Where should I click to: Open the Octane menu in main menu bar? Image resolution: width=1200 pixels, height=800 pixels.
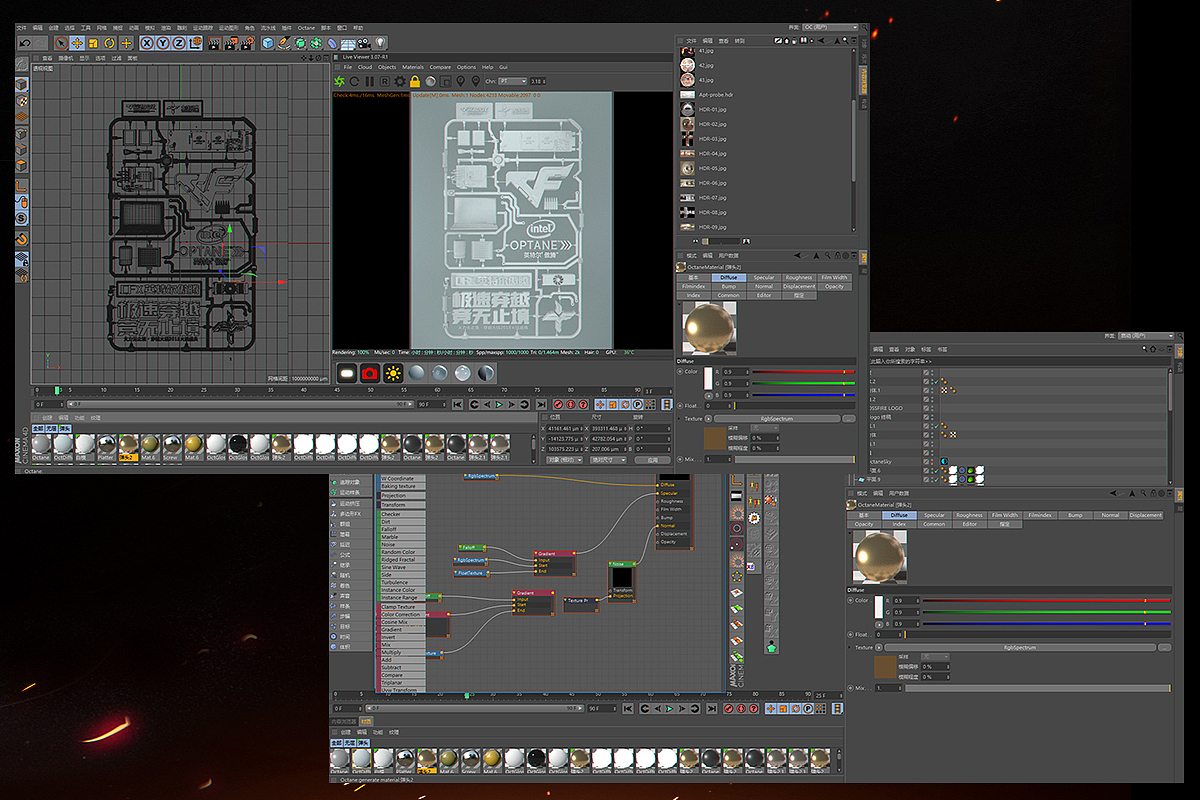pos(305,27)
